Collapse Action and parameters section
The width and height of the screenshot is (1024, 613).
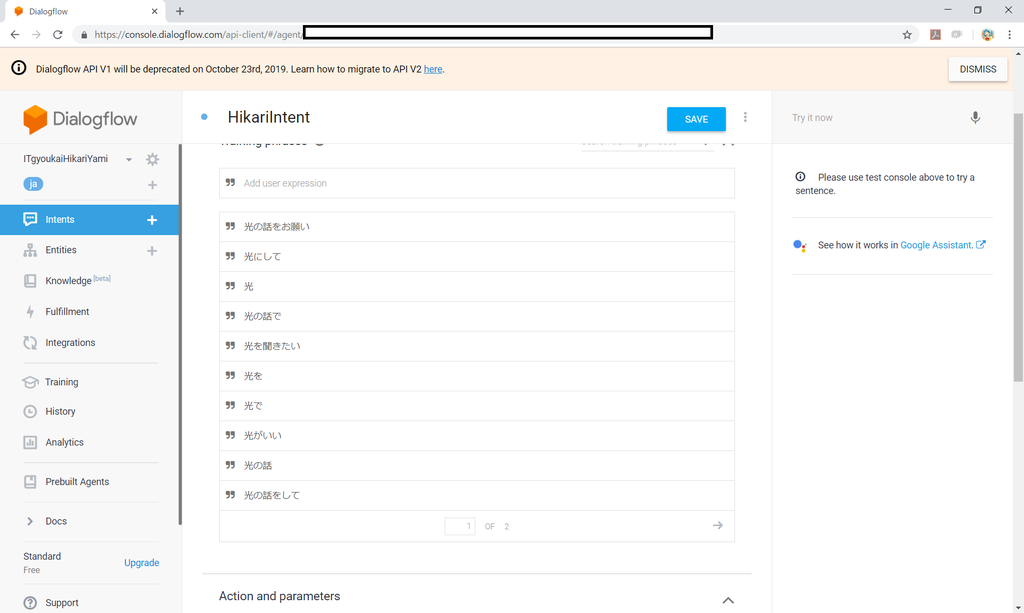(x=728, y=600)
